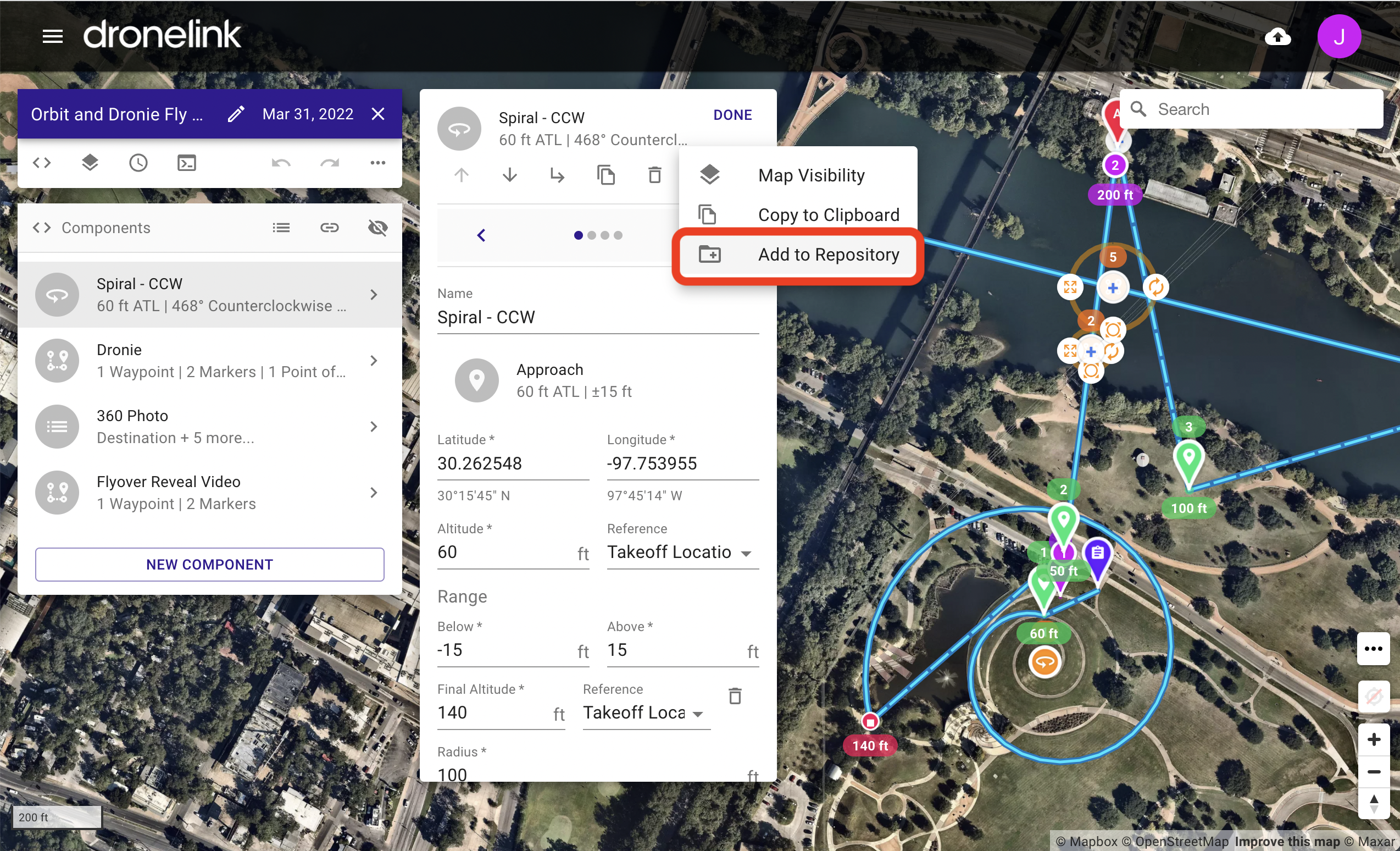Open the console terminal icon

186,163
